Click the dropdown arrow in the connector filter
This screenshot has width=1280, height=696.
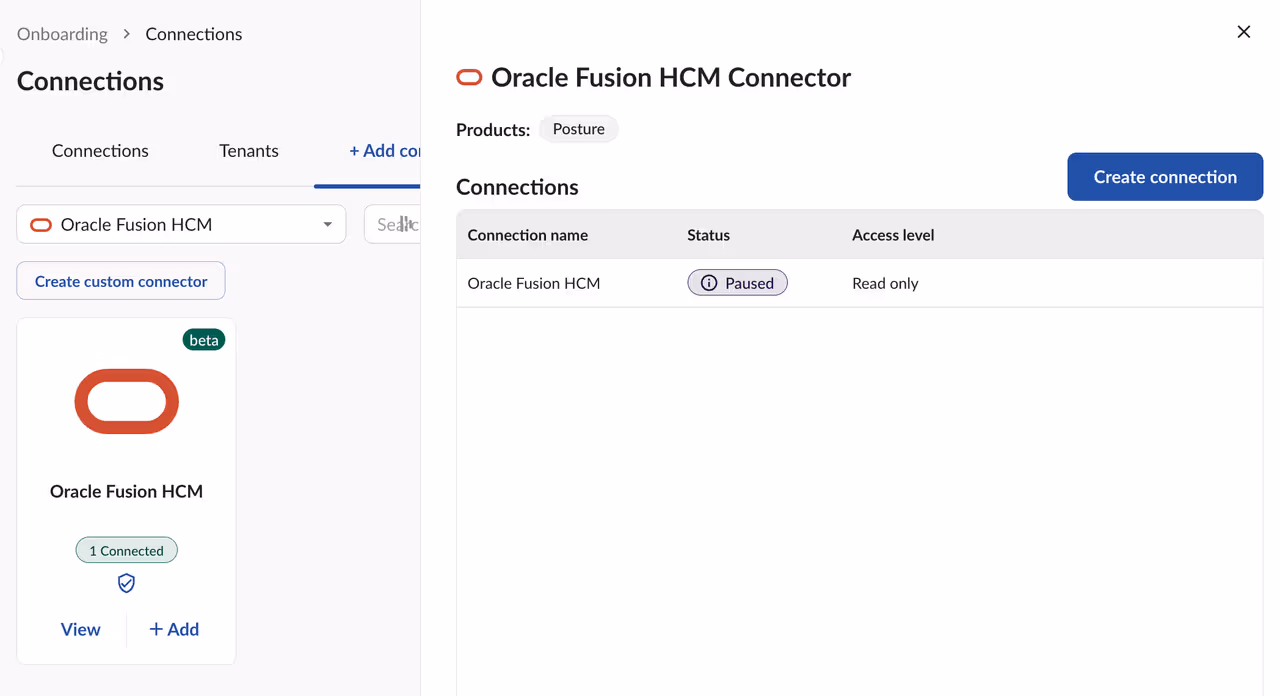coord(327,224)
